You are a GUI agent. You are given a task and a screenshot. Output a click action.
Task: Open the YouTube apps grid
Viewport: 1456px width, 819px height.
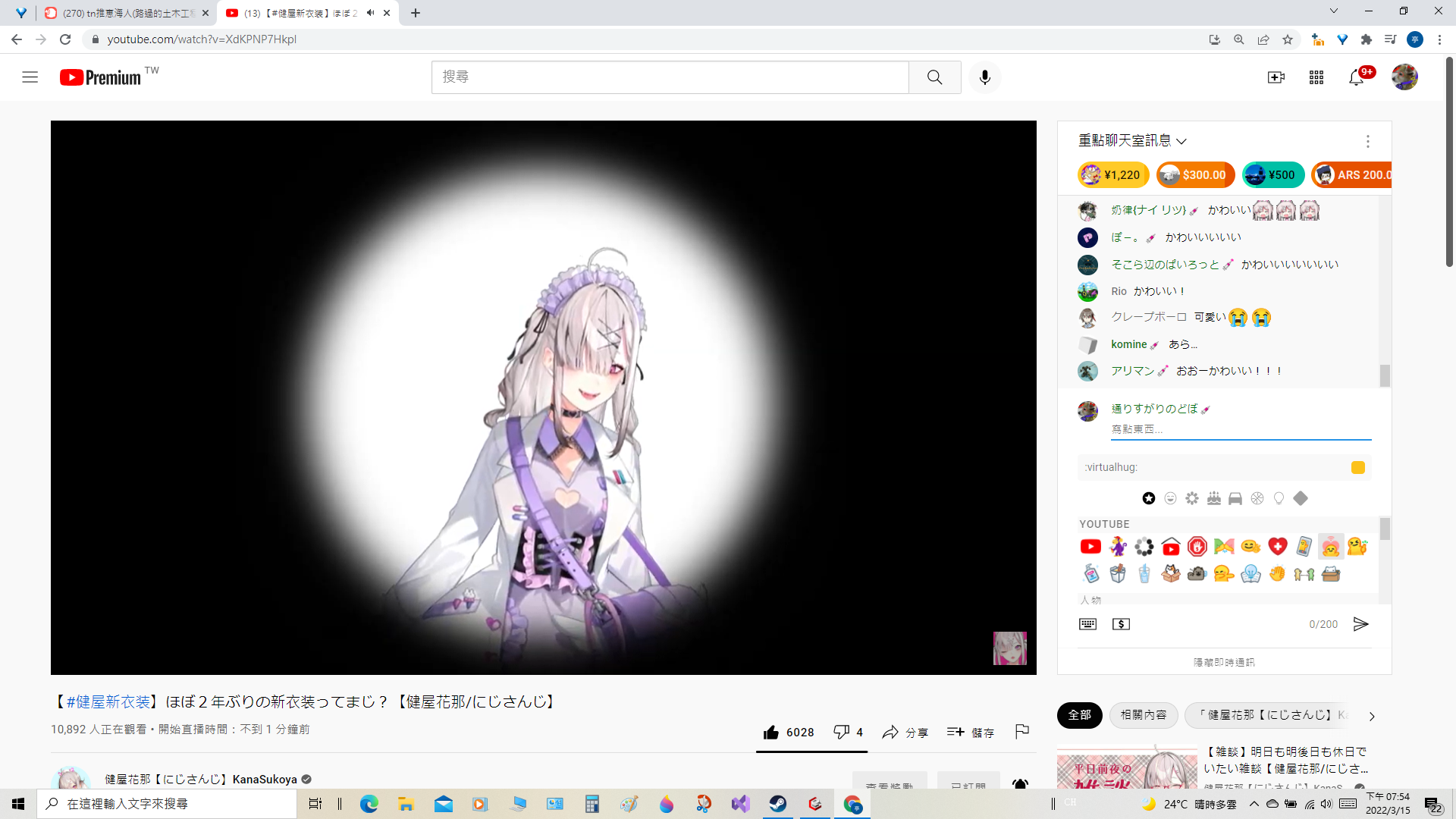pyautogui.click(x=1316, y=77)
